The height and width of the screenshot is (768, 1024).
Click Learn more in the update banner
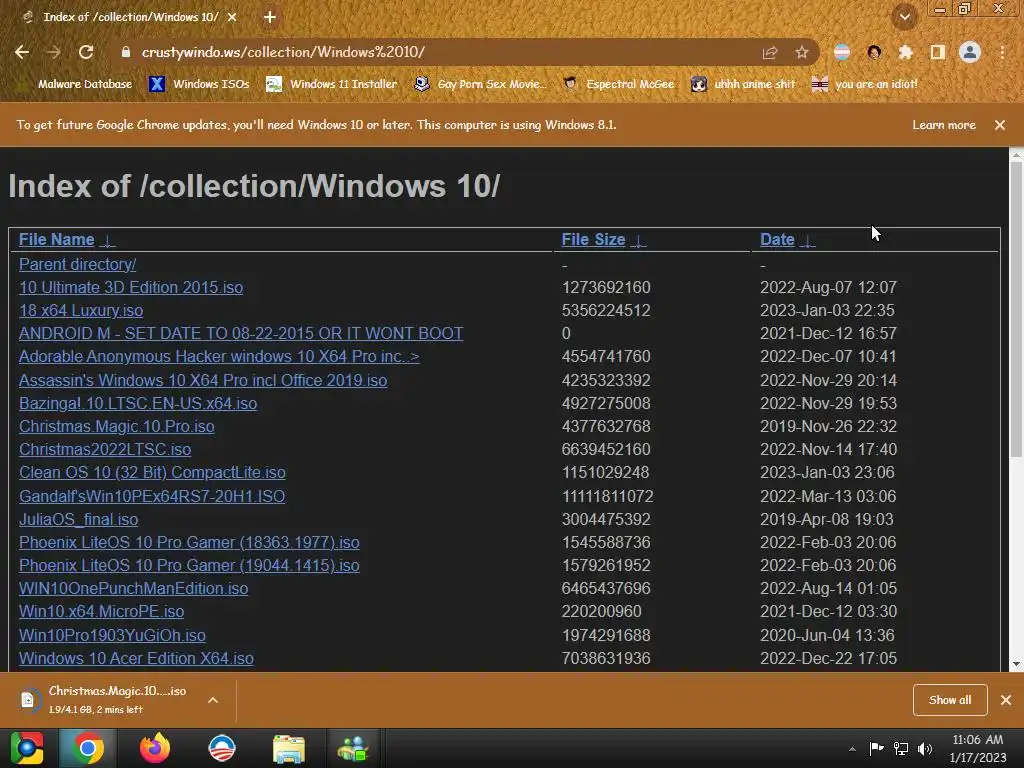pos(944,125)
